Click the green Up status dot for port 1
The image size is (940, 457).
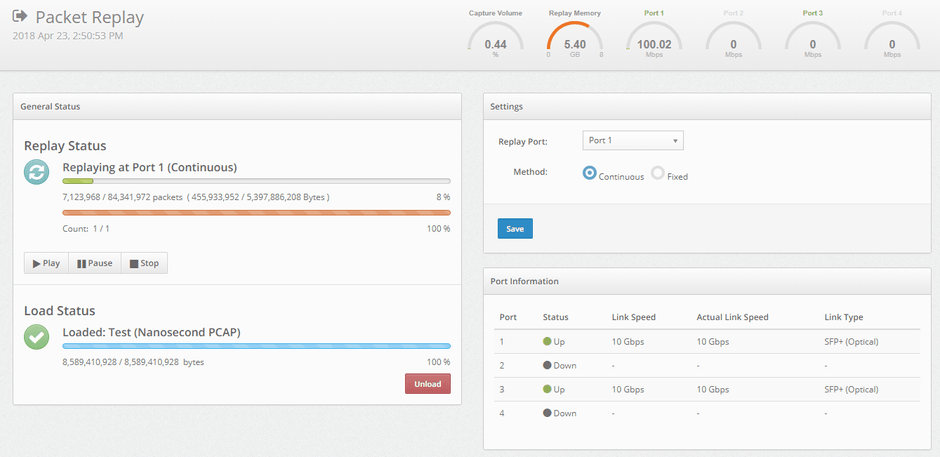(x=547, y=342)
